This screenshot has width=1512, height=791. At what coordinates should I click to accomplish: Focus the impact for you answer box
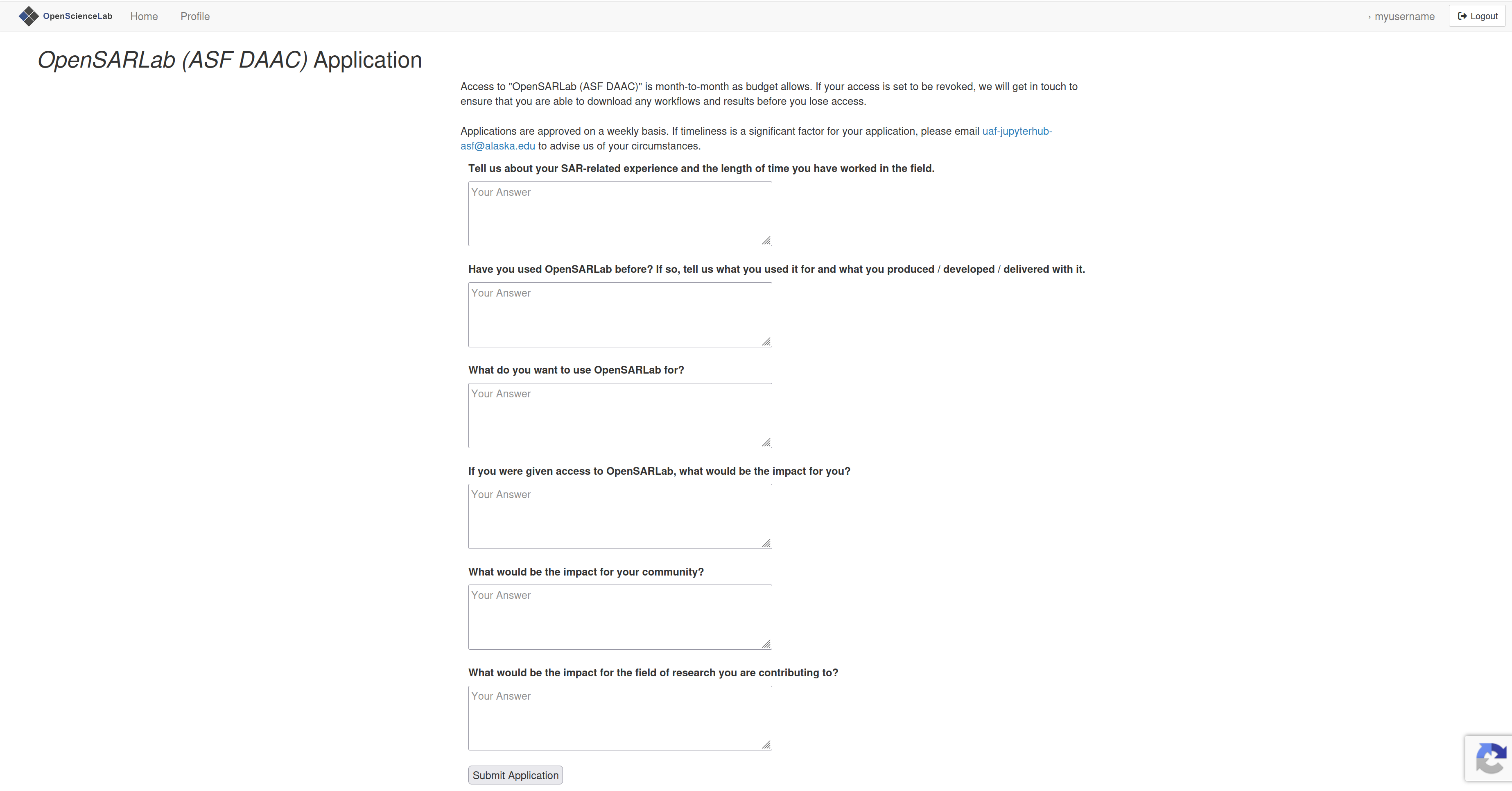coord(620,516)
